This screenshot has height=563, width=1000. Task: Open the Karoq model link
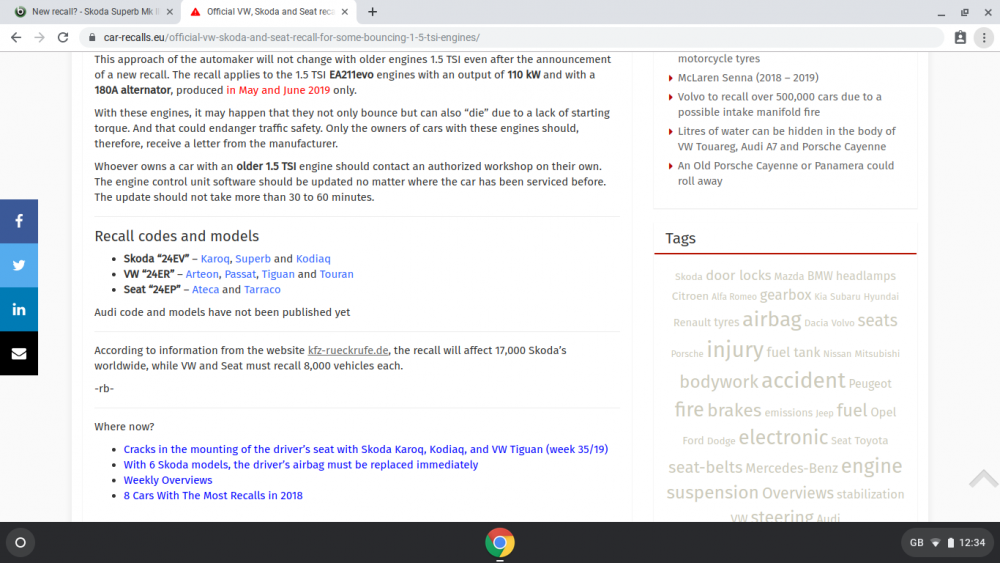(215, 259)
